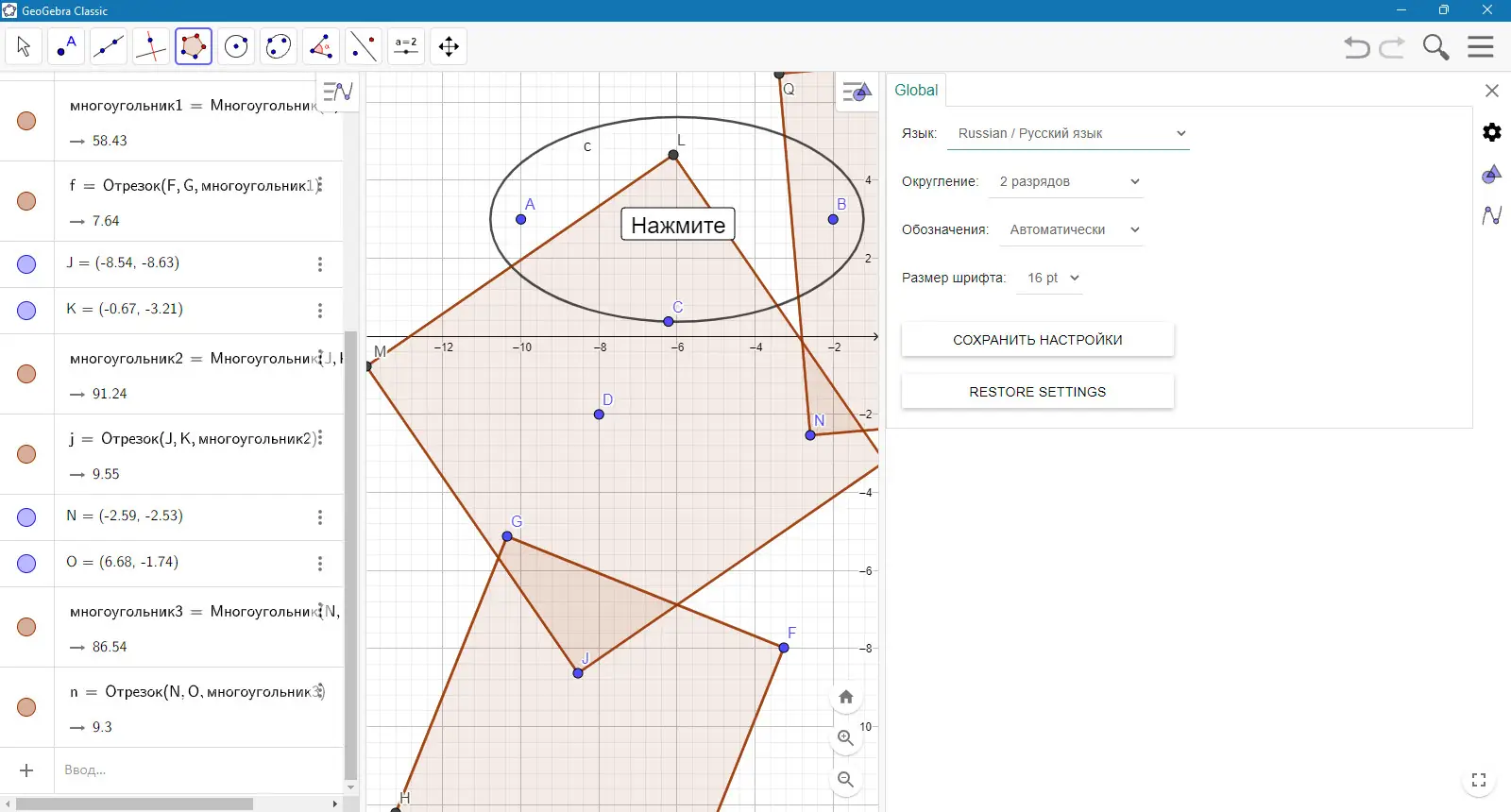Image resolution: width=1511 pixels, height=812 pixels.
Task: Select the Polygon tool
Action: click(x=194, y=46)
